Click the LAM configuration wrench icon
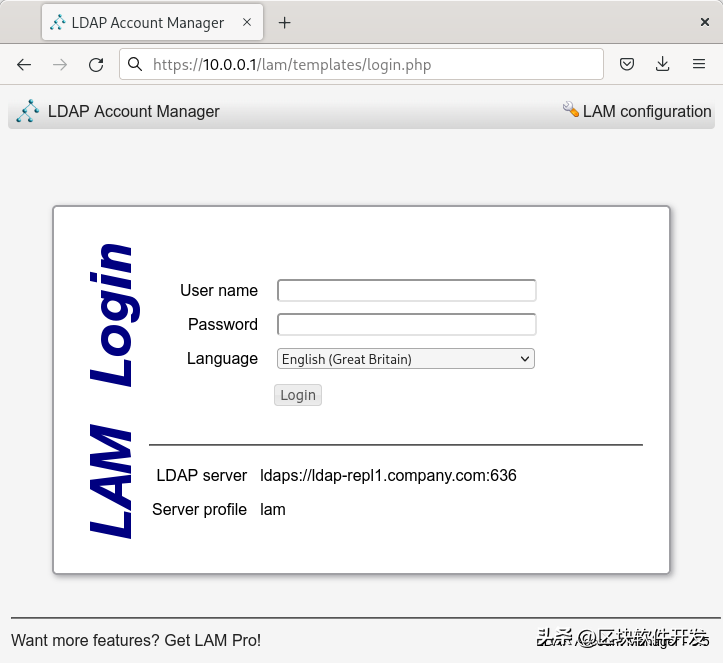 tap(571, 109)
